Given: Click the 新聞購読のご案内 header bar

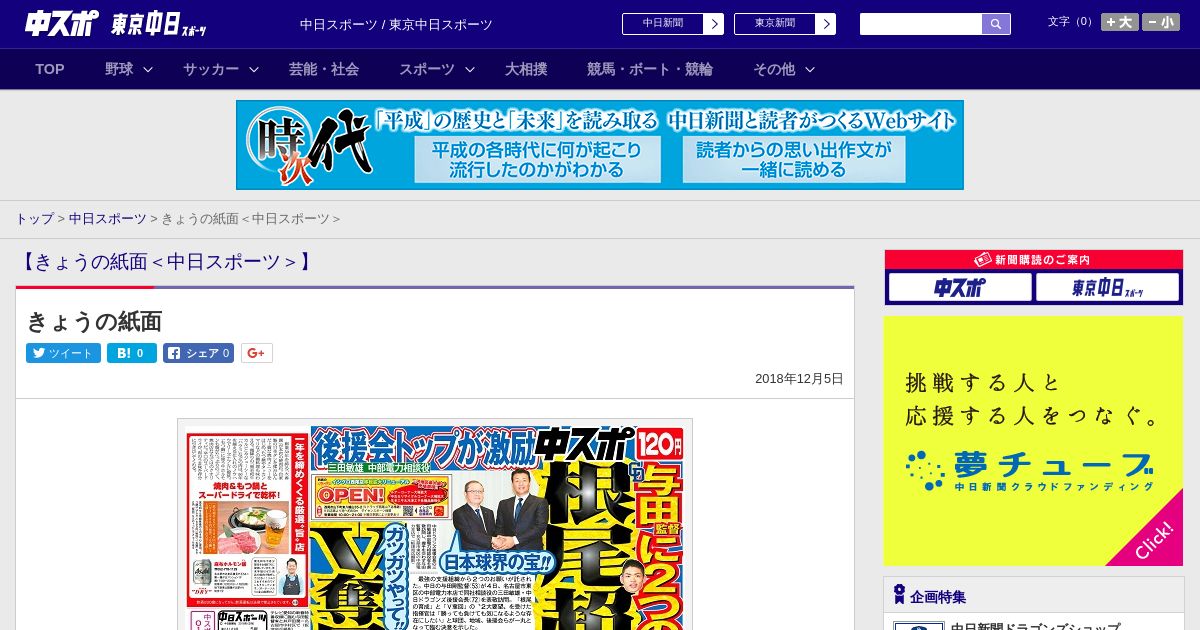Looking at the screenshot, I should [1034, 260].
